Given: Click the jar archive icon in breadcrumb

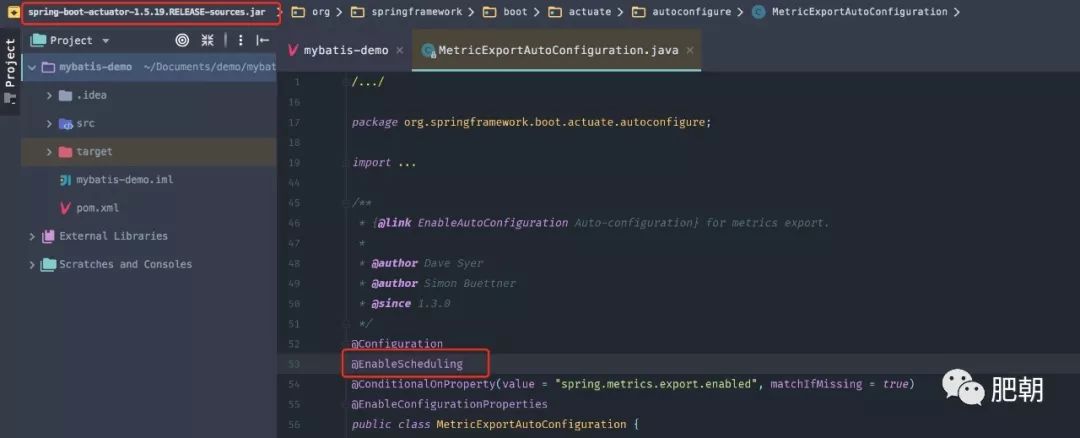Looking at the screenshot, I should coord(13,12).
